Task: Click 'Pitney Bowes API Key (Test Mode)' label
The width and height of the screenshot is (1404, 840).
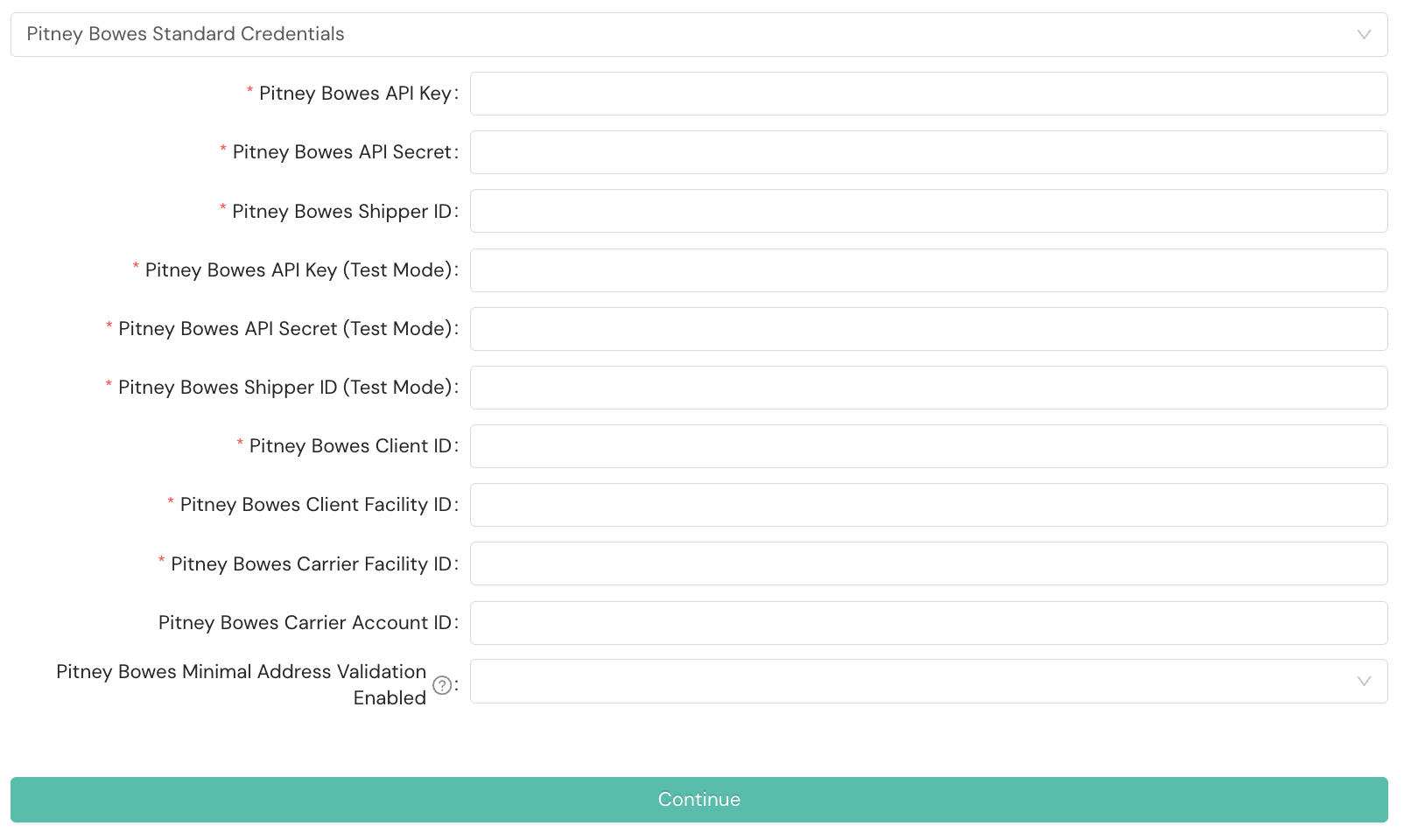Action: pyautogui.click(x=298, y=270)
